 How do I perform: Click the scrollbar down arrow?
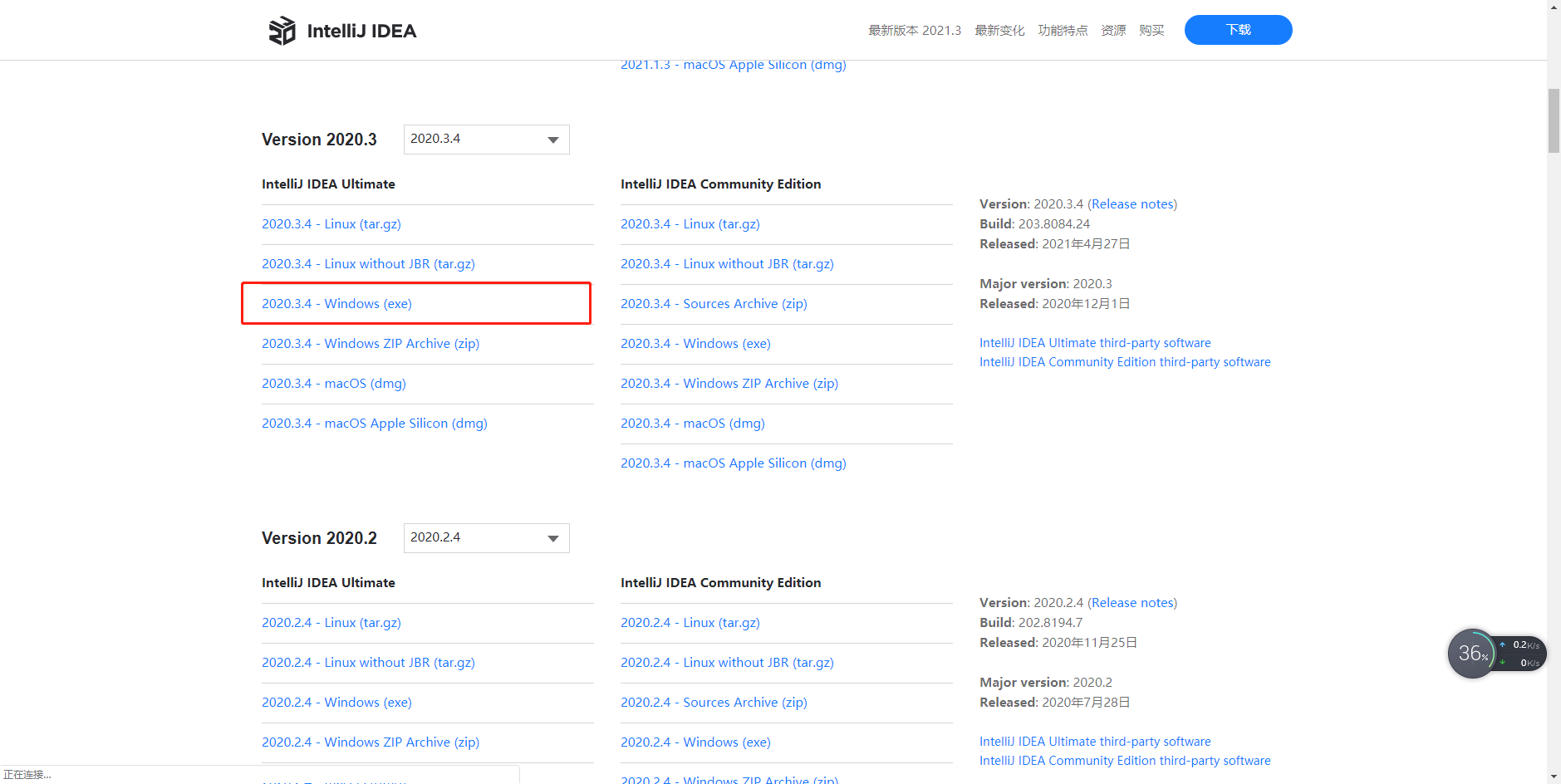click(1554, 777)
